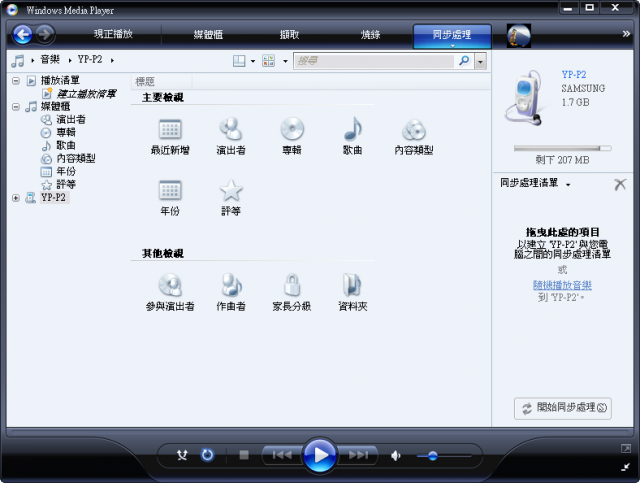The height and width of the screenshot is (483, 640).
Task: Switch to the 燒錄 Burn tab
Action: pos(371,35)
